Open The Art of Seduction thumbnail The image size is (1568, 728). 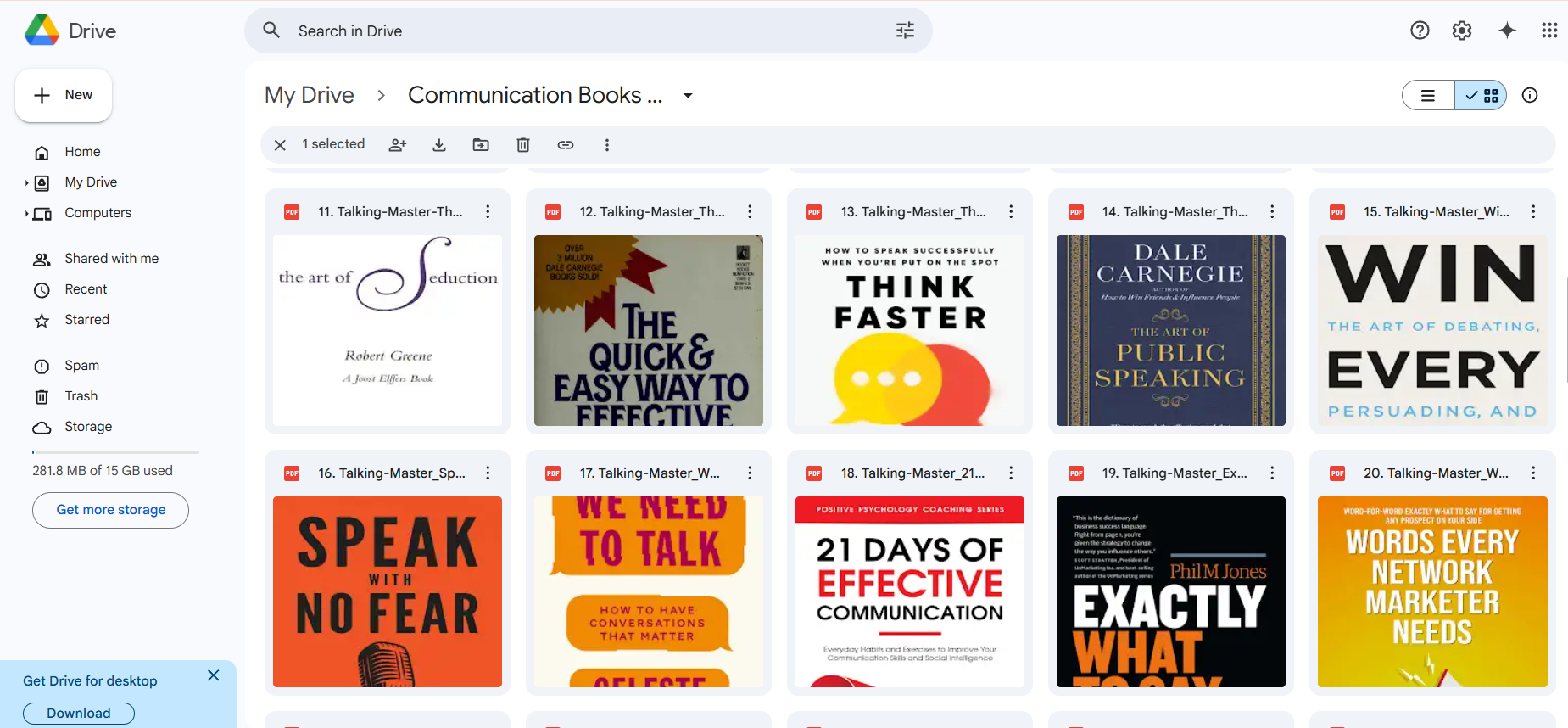(388, 330)
